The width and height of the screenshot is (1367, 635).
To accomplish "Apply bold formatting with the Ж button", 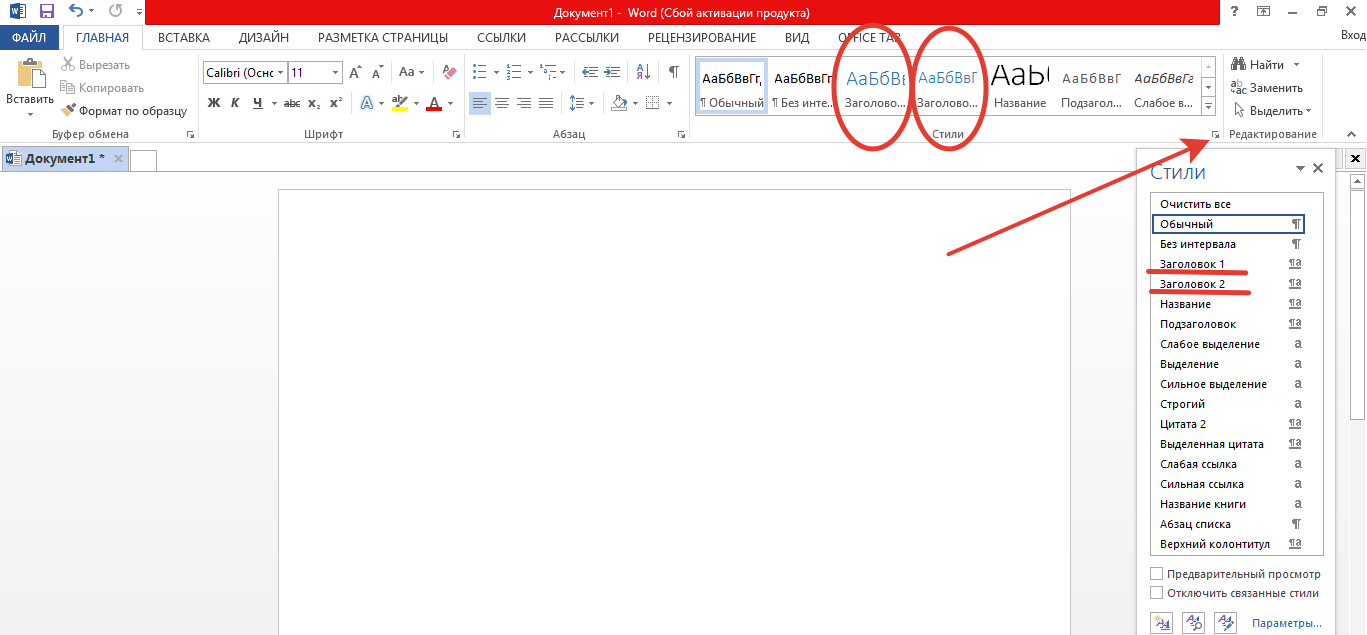I will coord(214,103).
